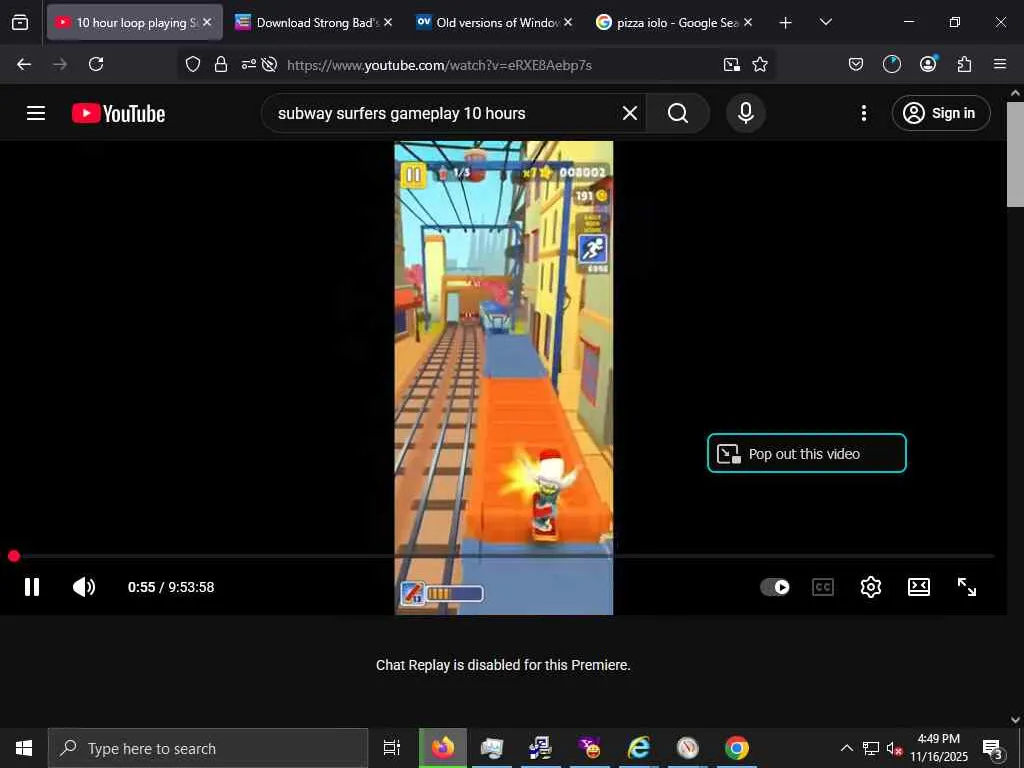Toggle closed captions CC button
The height and width of the screenshot is (768, 1024).
[823, 587]
